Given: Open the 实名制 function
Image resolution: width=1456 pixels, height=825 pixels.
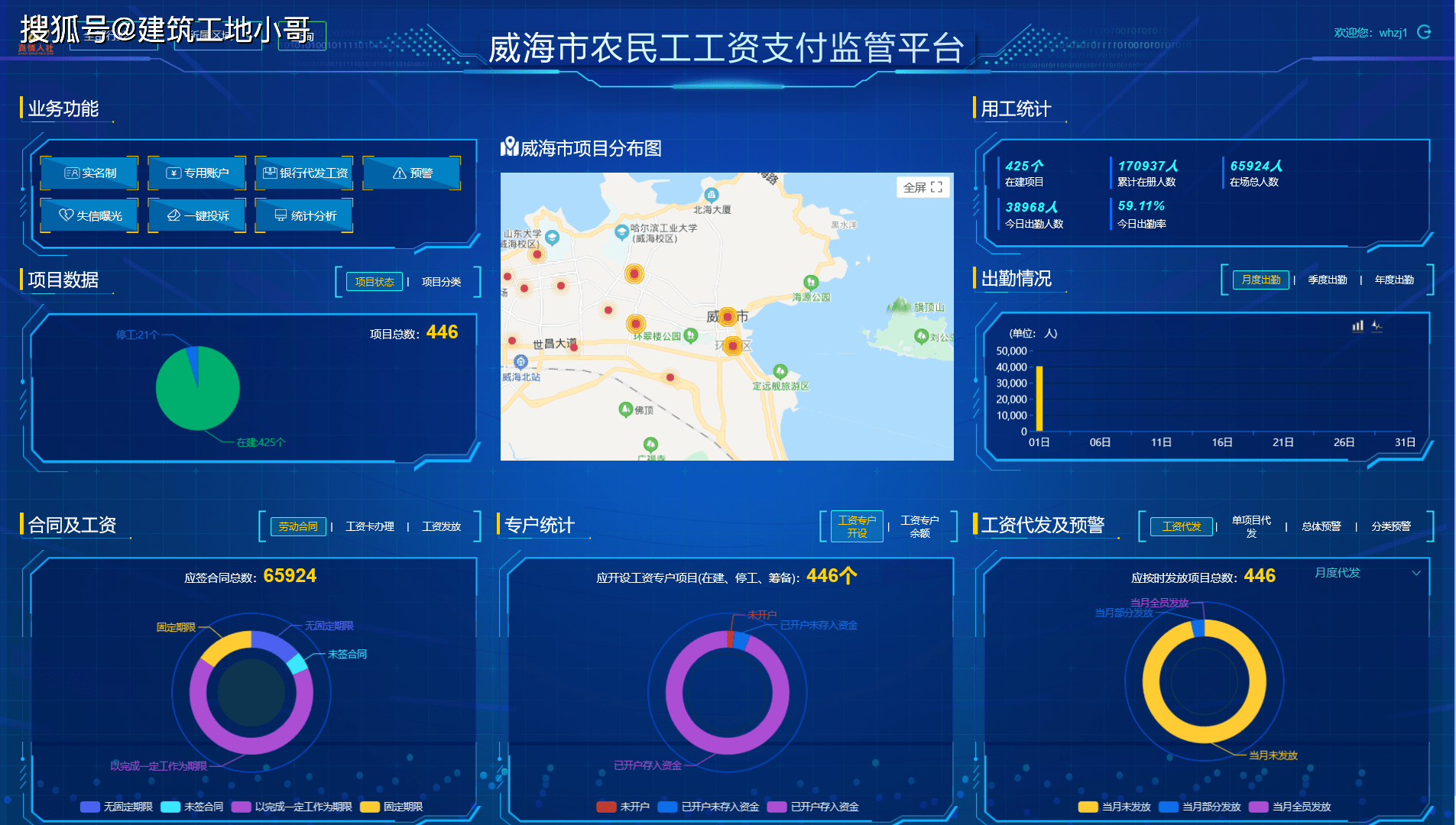Looking at the screenshot, I should tap(90, 173).
